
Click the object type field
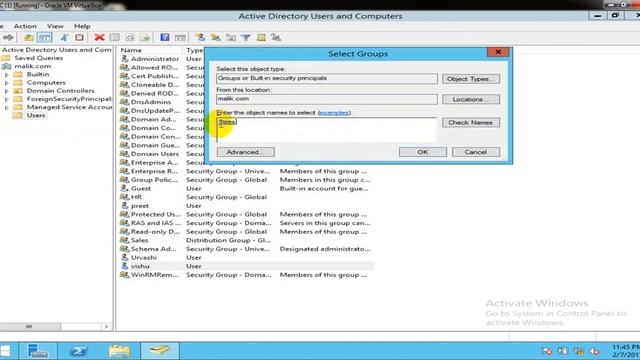pos(327,78)
